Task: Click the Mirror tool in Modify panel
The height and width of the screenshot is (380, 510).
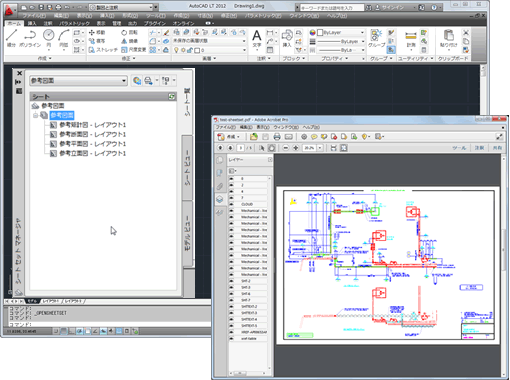Action: pos(129,41)
